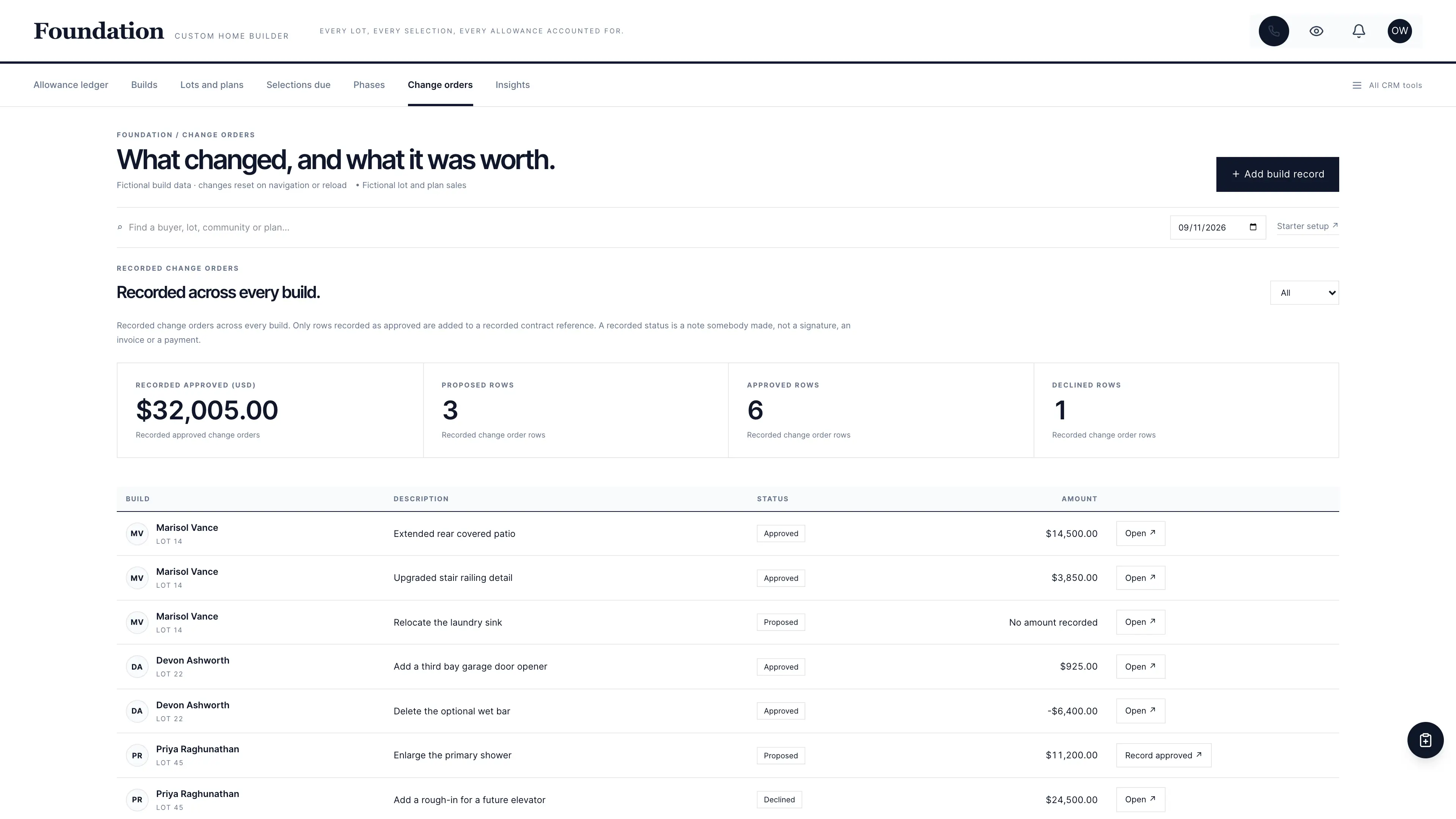Click the -$6,400.00 amount
Image resolution: width=1456 pixels, height=819 pixels.
pyautogui.click(x=1072, y=711)
